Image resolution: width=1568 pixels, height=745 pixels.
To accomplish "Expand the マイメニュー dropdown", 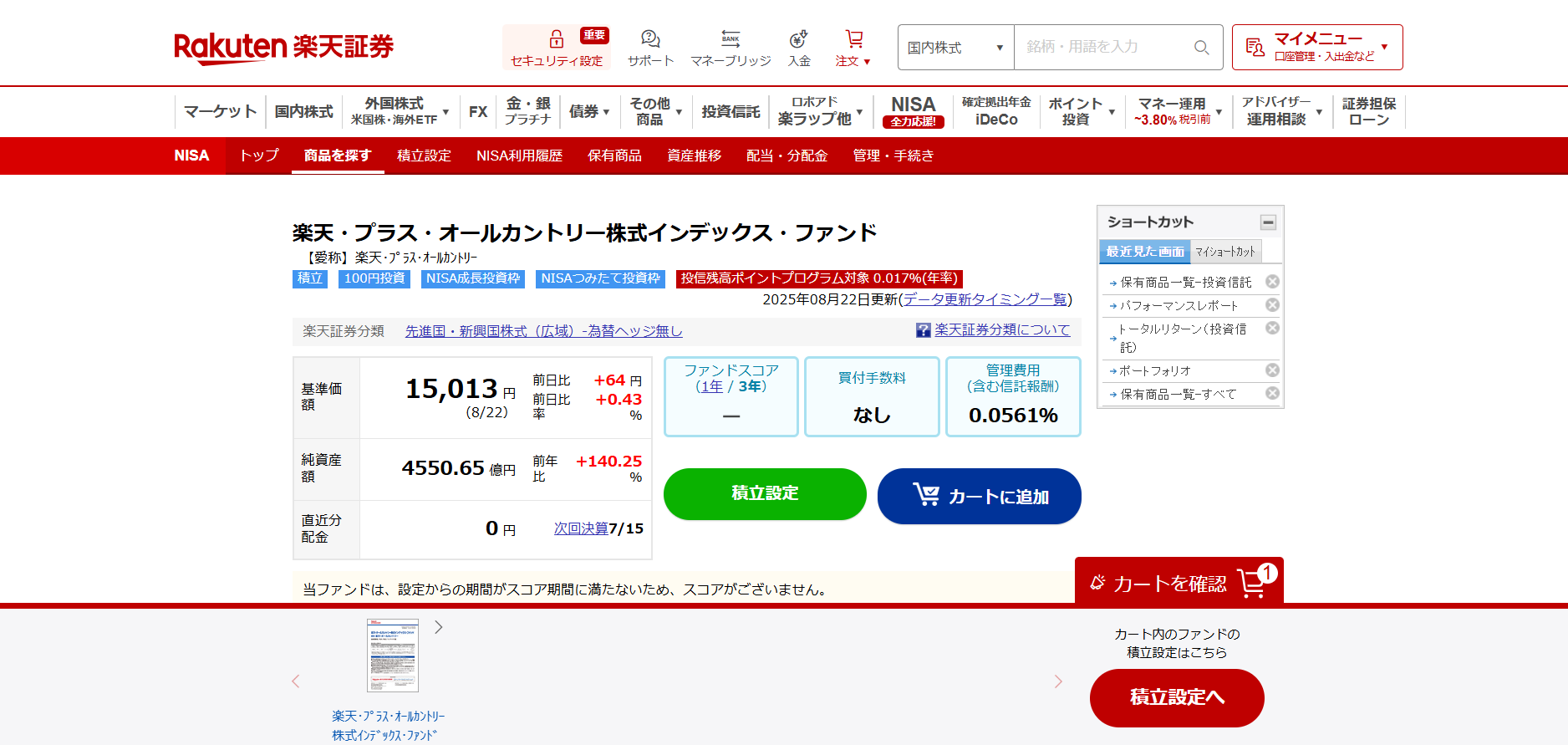I will (1317, 48).
